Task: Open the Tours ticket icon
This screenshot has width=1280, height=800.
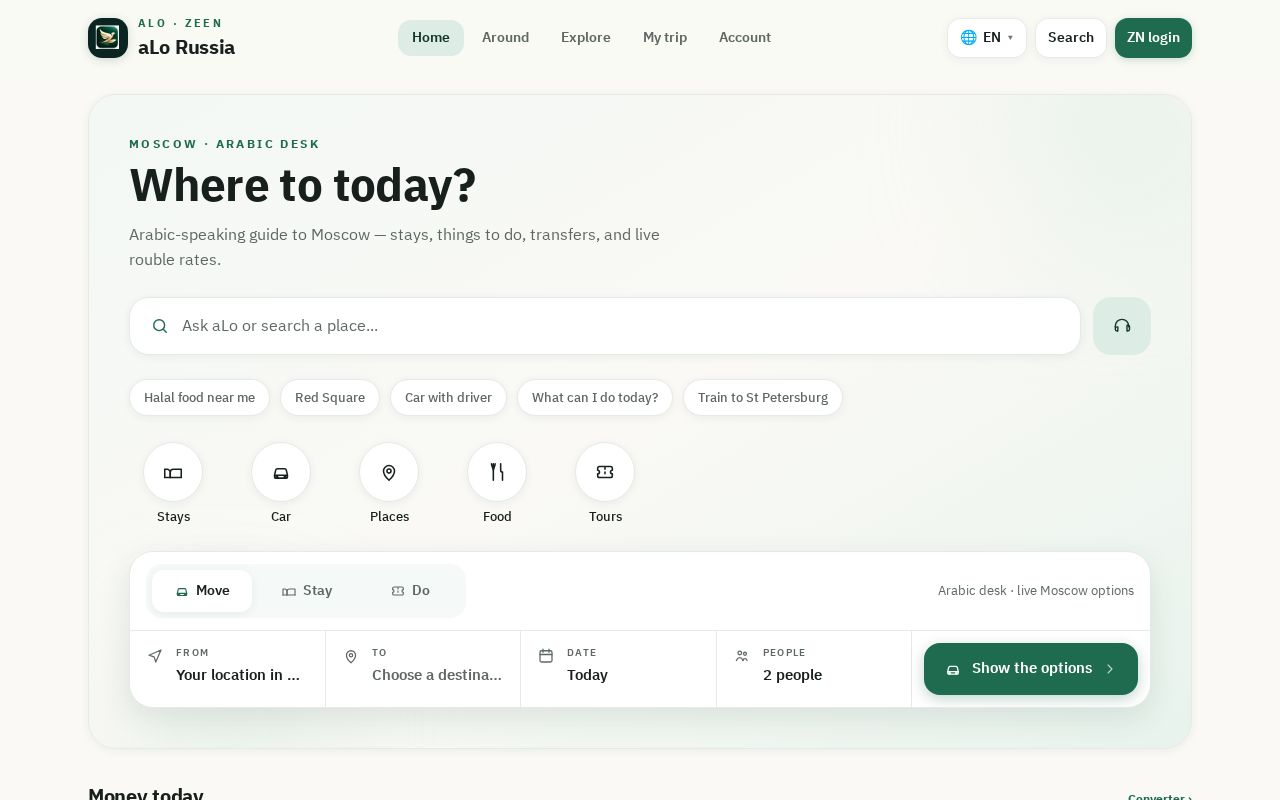Action: (x=605, y=472)
